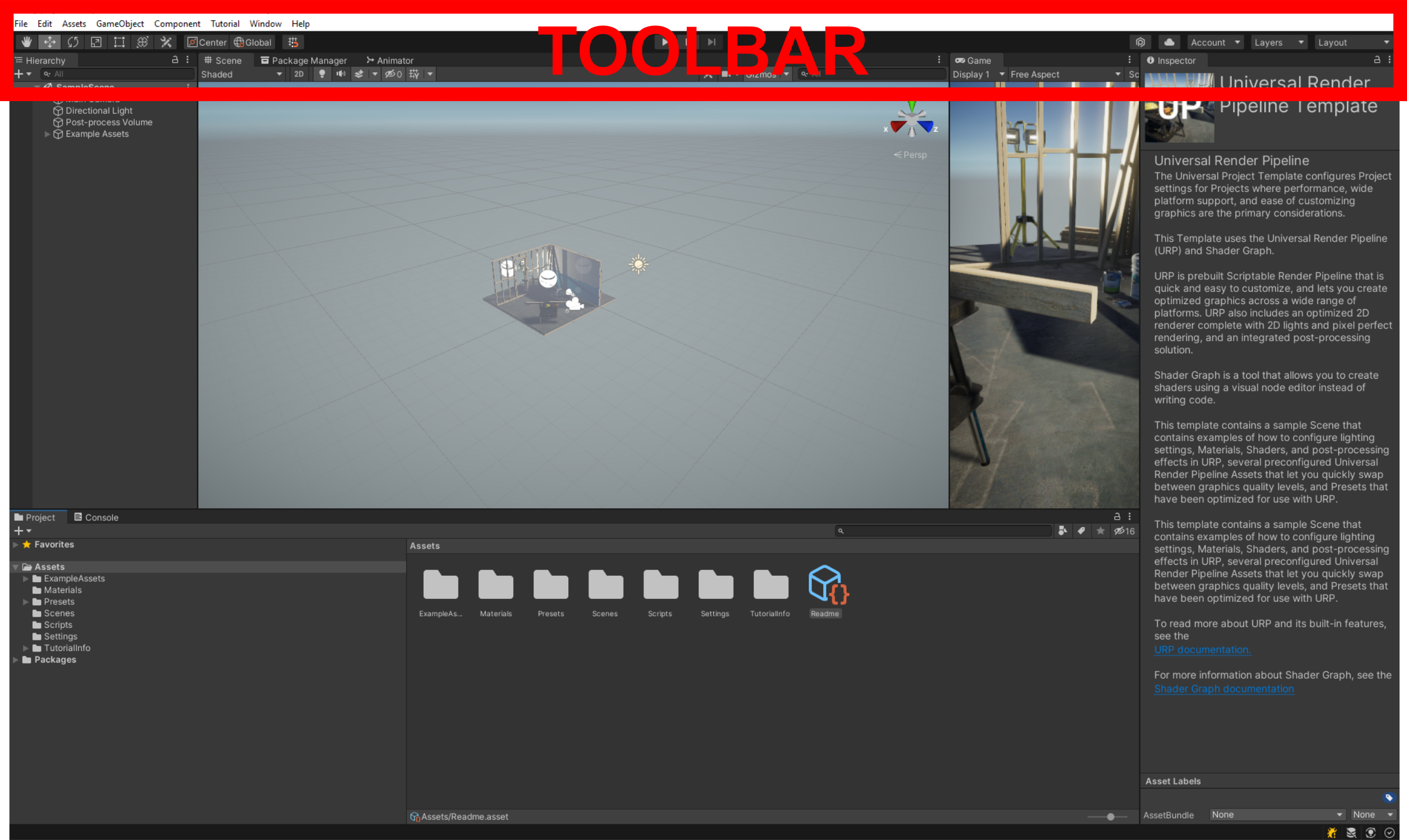Open the Shader Graph documentation link
This screenshot has height=840, width=1407.
(1223, 689)
